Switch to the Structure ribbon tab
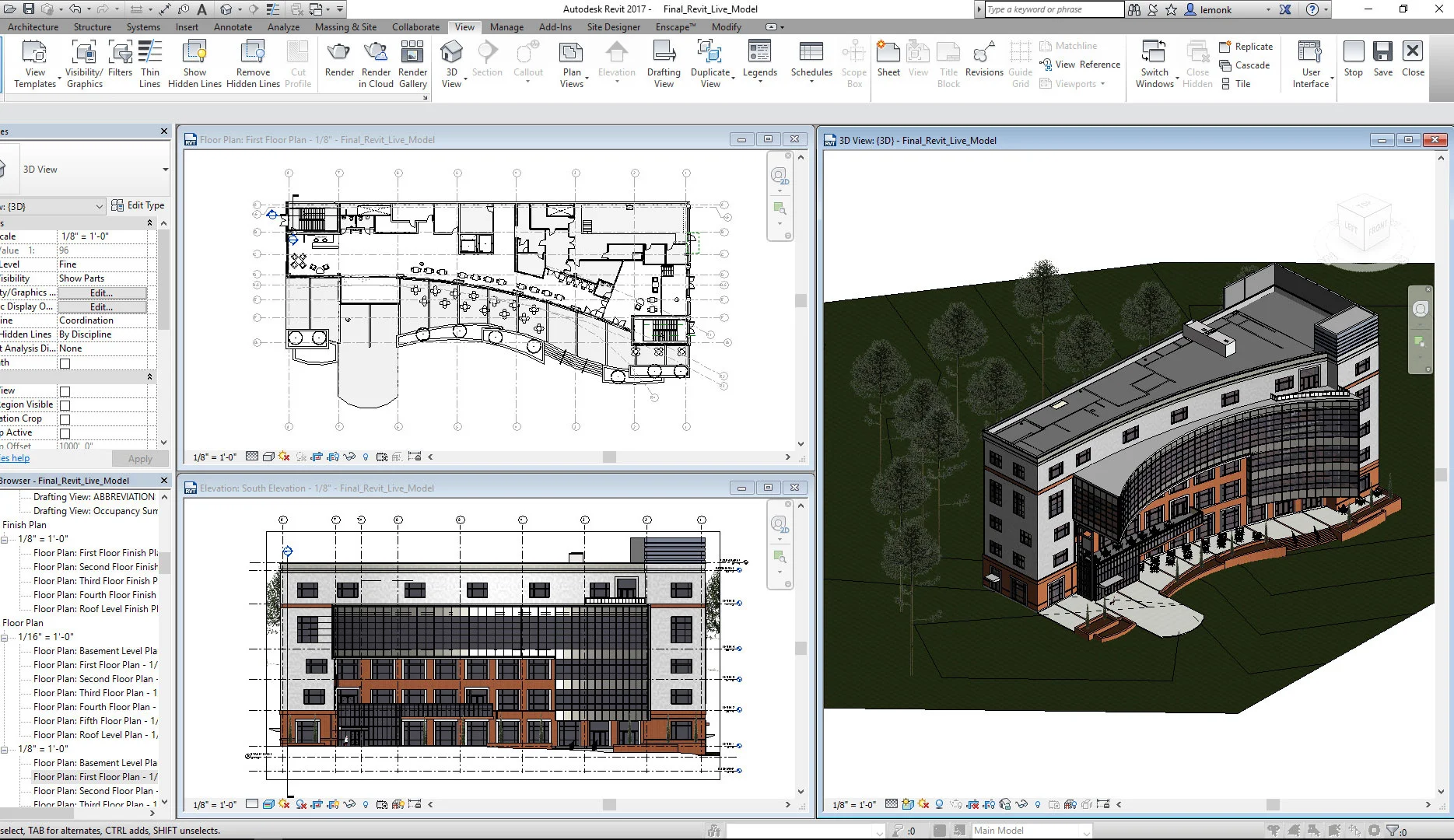 pyautogui.click(x=93, y=26)
